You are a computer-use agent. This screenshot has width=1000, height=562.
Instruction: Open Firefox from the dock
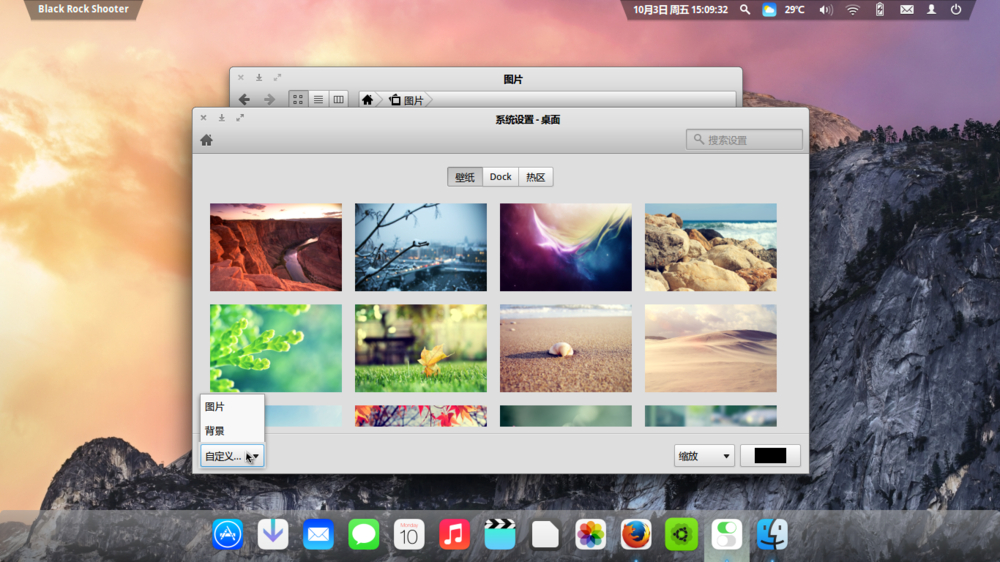tap(635, 534)
